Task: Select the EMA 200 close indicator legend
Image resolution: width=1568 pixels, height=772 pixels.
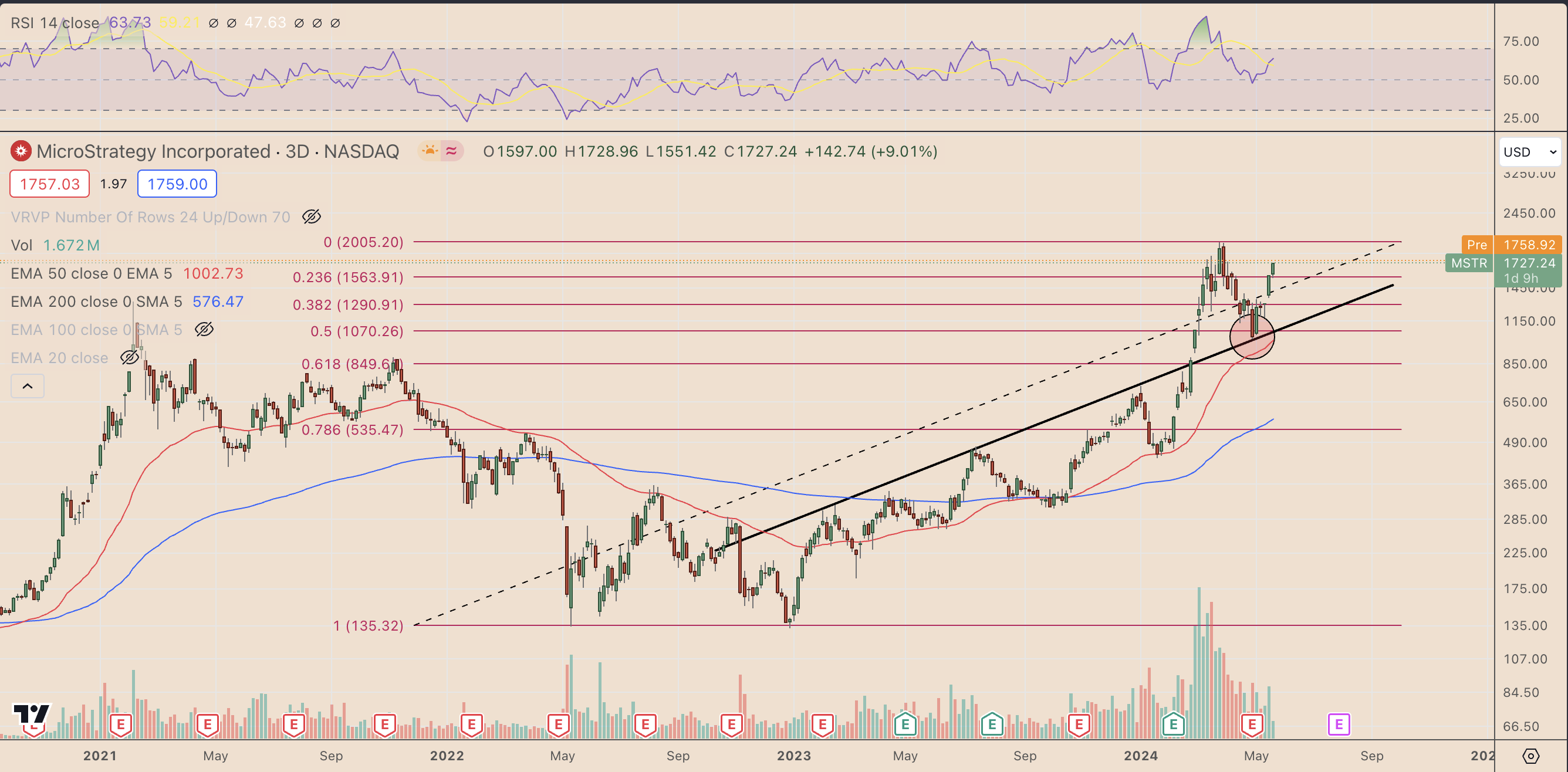Action: pyautogui.click(x=96, y=301)
